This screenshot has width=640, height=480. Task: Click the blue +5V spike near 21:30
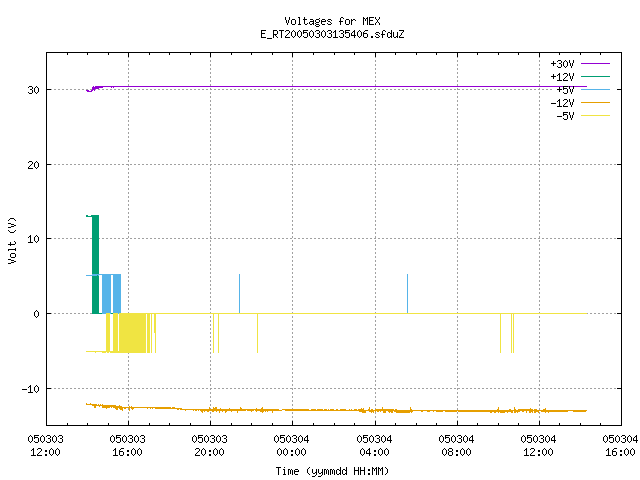coord(240,294)
